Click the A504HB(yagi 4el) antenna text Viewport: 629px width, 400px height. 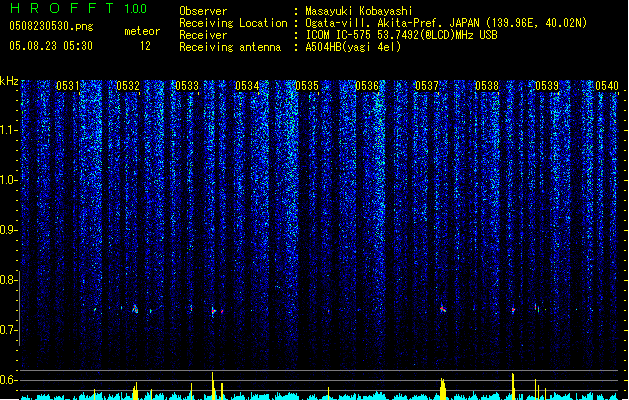pyautogui.click(x=353, y=47)
